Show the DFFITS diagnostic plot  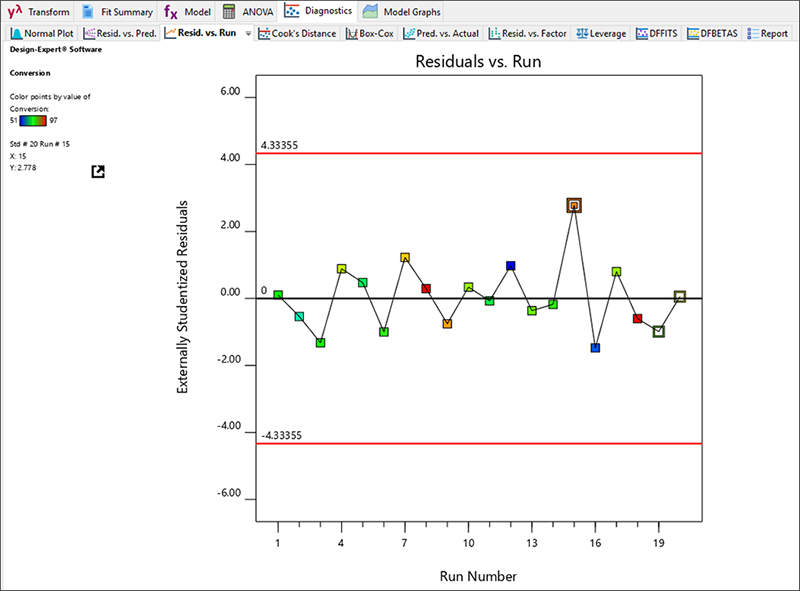pyautogui.click(x=658, y=33)
